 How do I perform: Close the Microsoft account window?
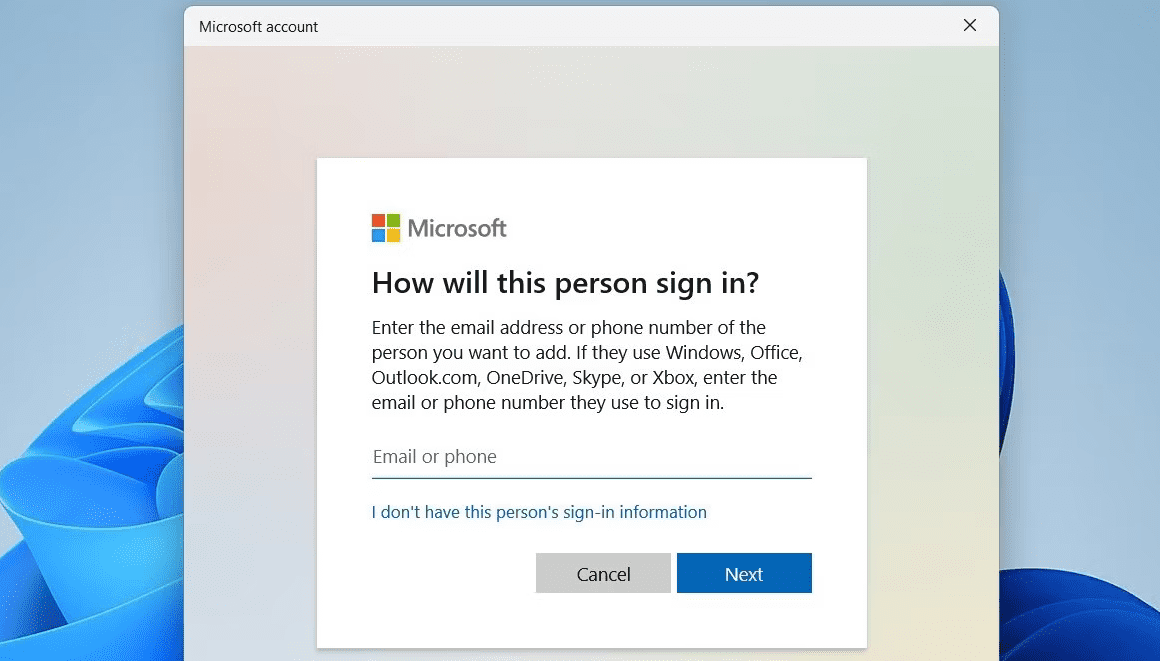[x=970, y=26]
